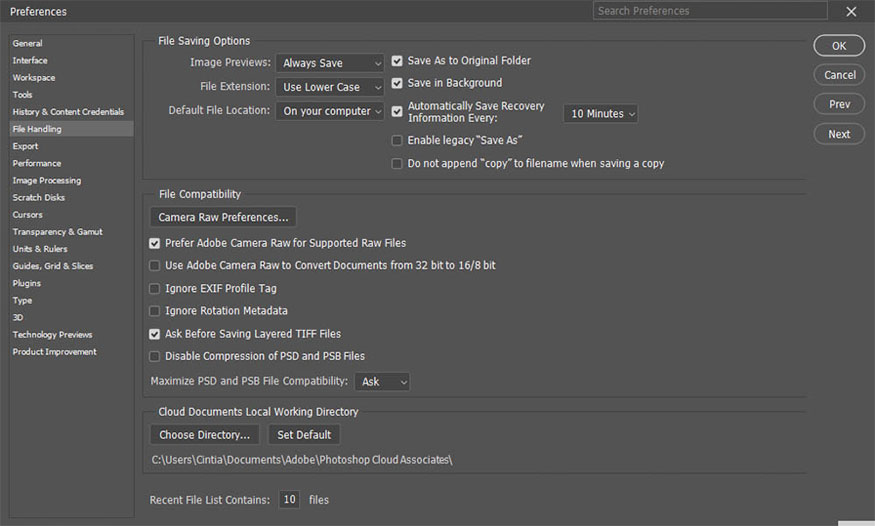Click the Choose Directory button
Screen dimensions: 875x526
point(204,435)
